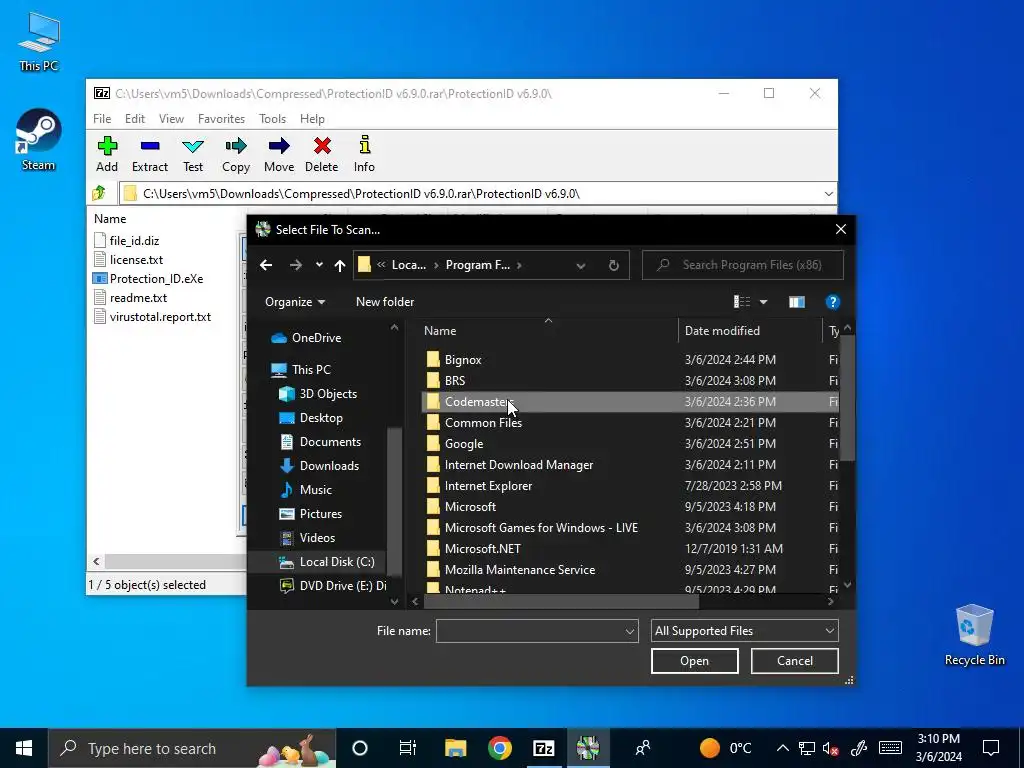
Task: Switch to ProtectionID in the taskbar
Action: tap(588, 748)
